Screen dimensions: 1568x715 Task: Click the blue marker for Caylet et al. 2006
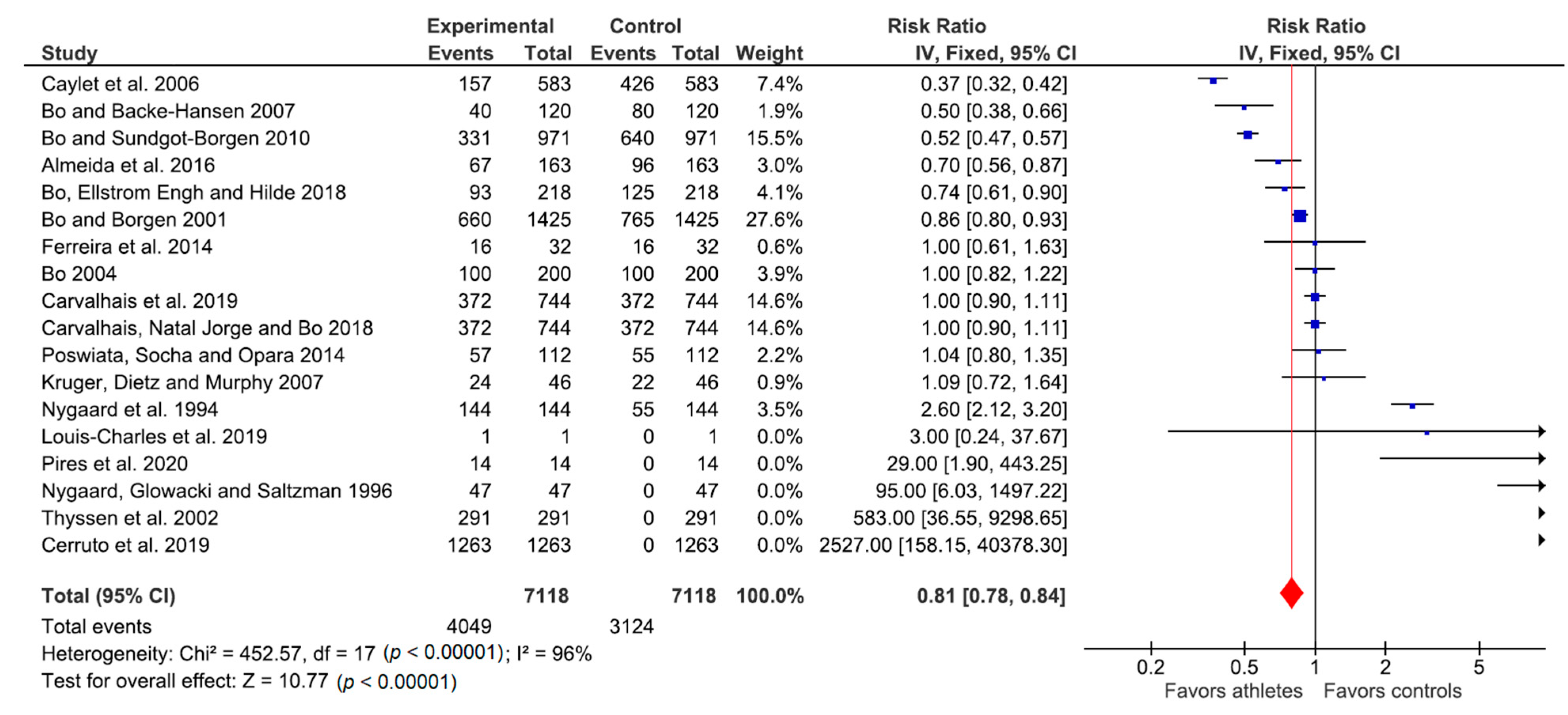pyautogui.click(x=1213, y=80)
